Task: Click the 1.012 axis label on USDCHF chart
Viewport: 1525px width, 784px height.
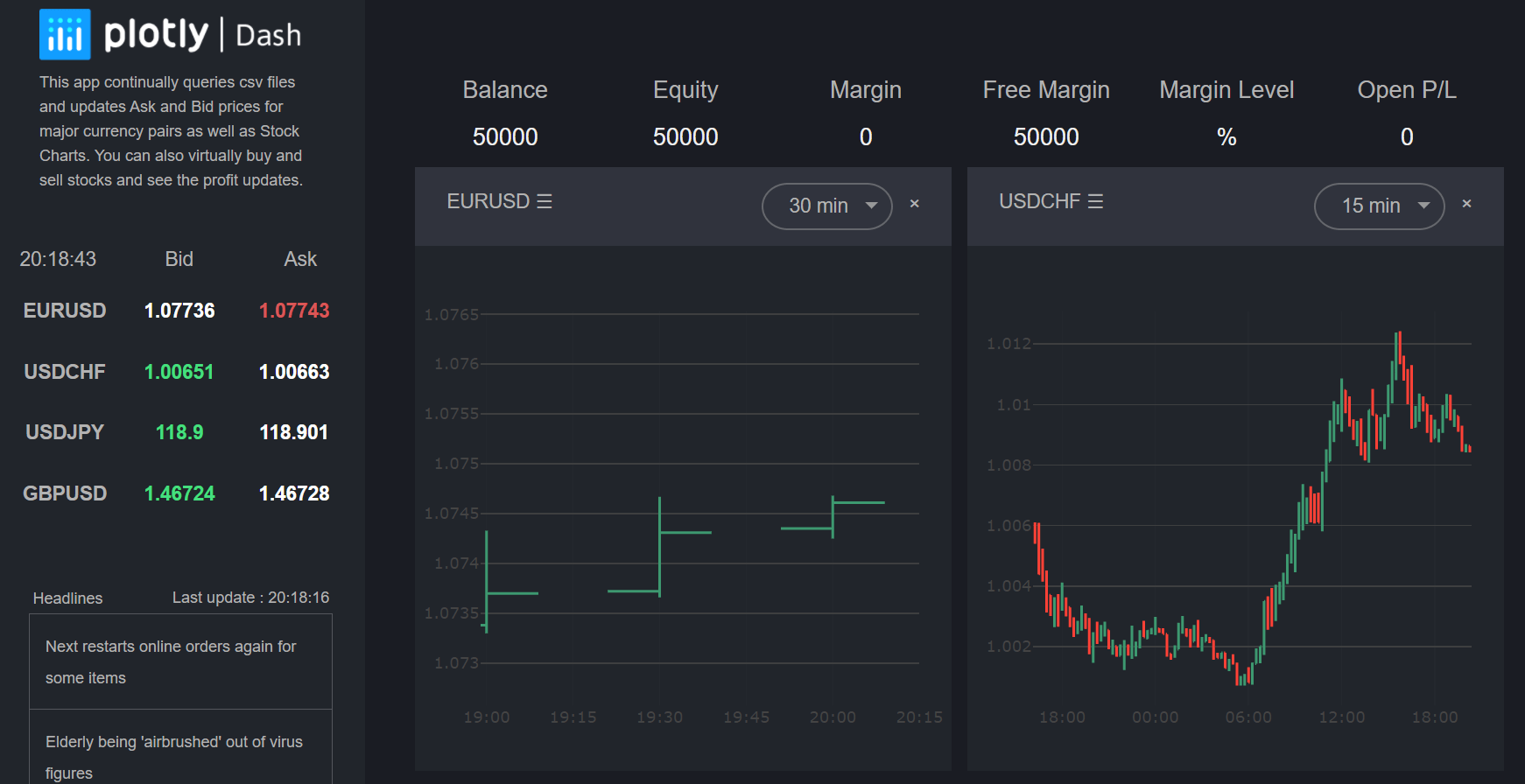Action: pos(1009,344)
